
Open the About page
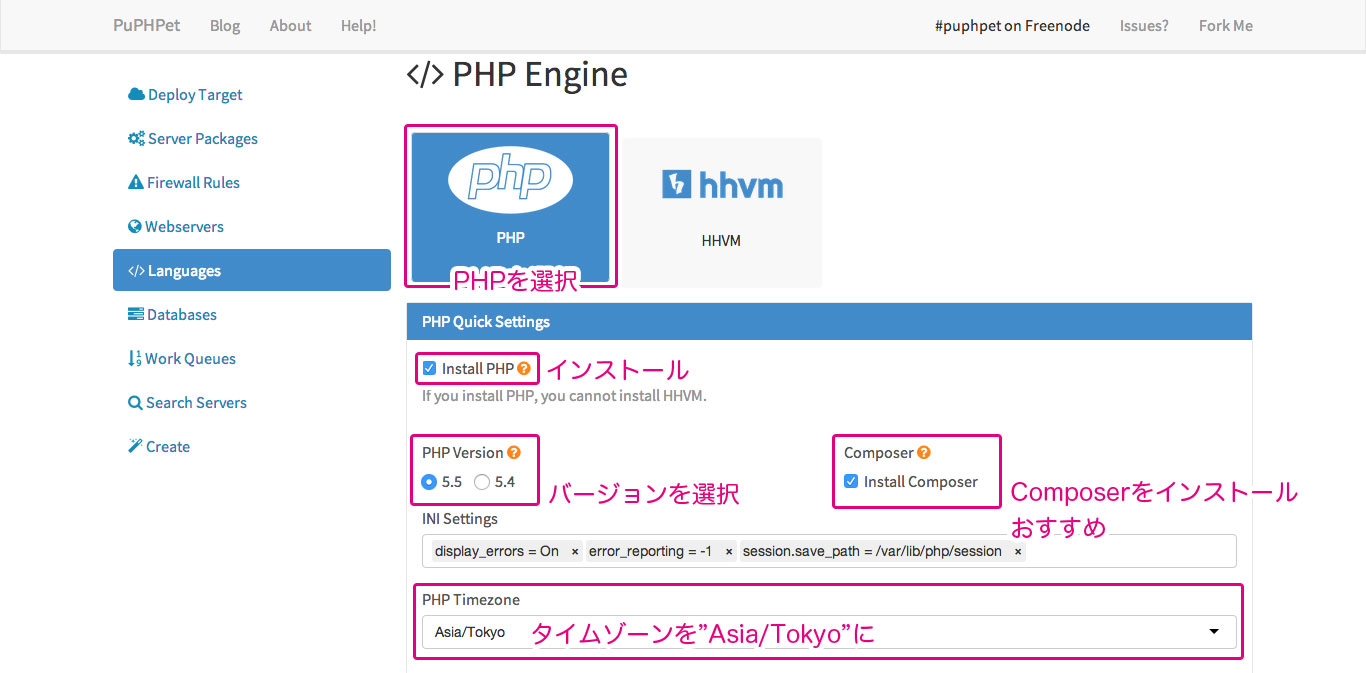(x=290, y=26)
